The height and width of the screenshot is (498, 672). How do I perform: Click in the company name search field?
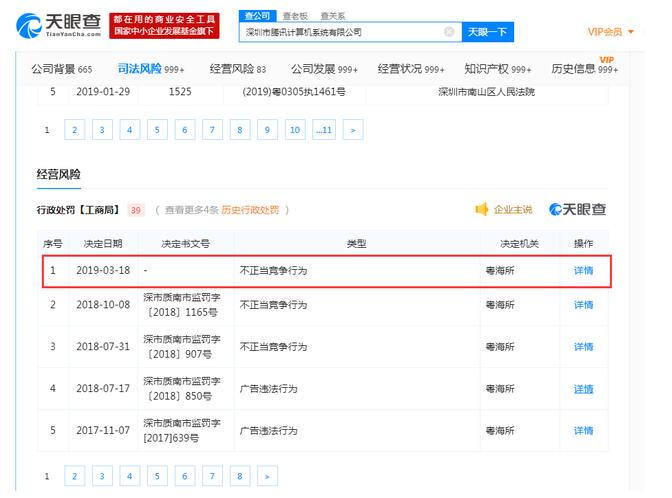point(340,32)
